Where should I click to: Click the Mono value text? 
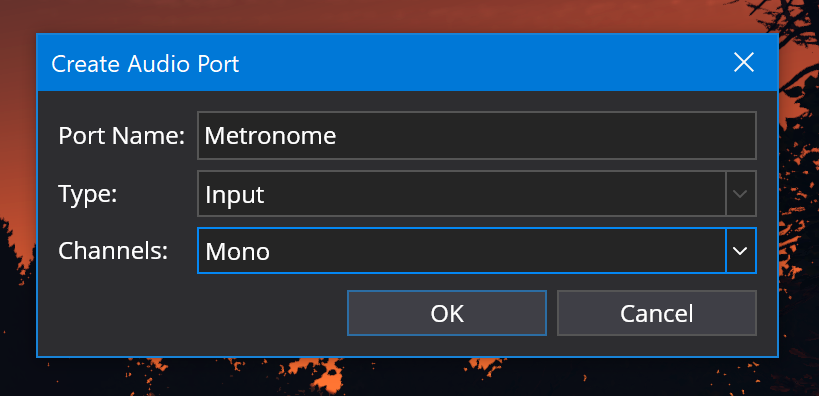pos(237,252)
